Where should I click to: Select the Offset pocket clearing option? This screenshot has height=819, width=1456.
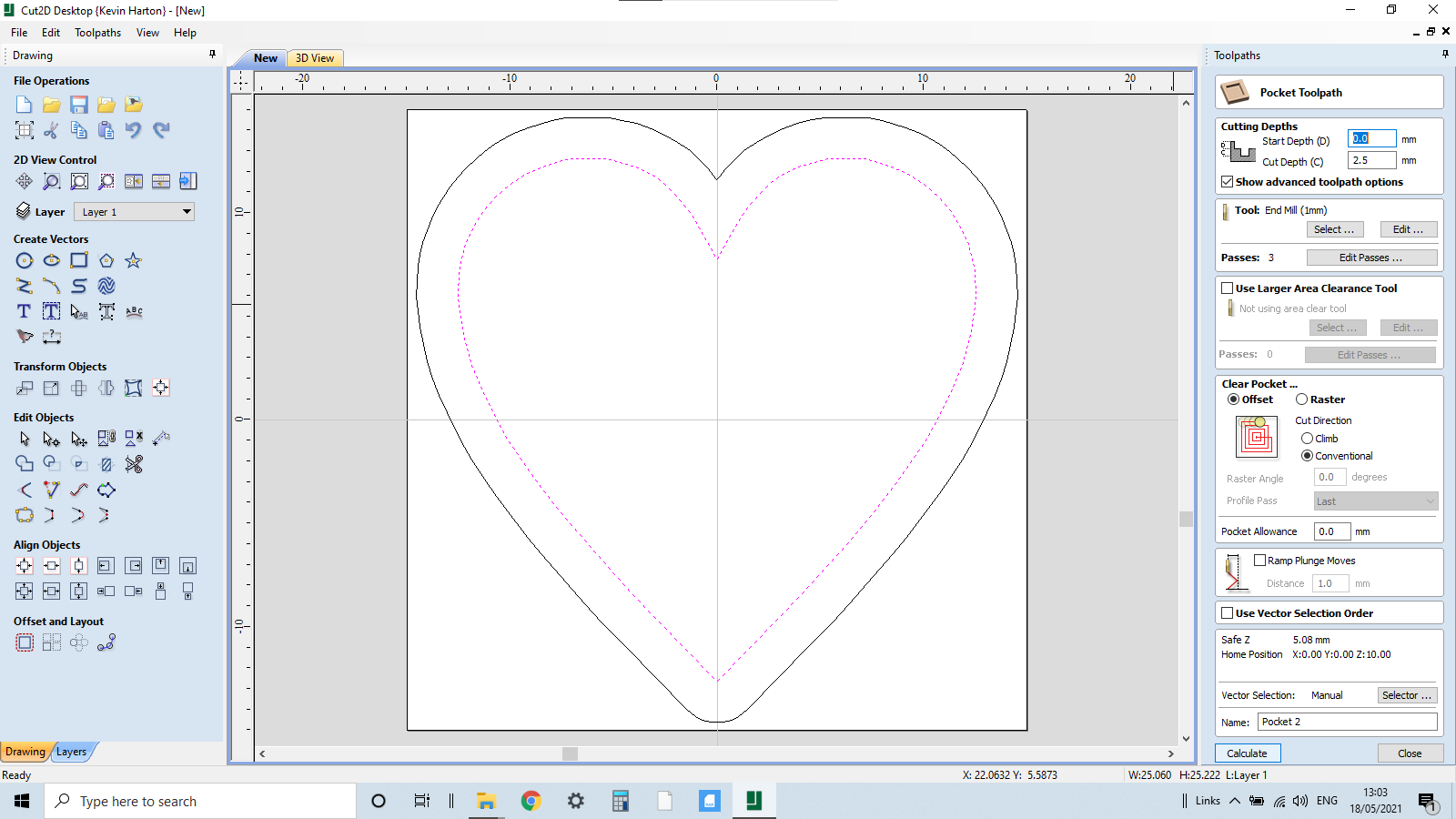(1233, 399)
